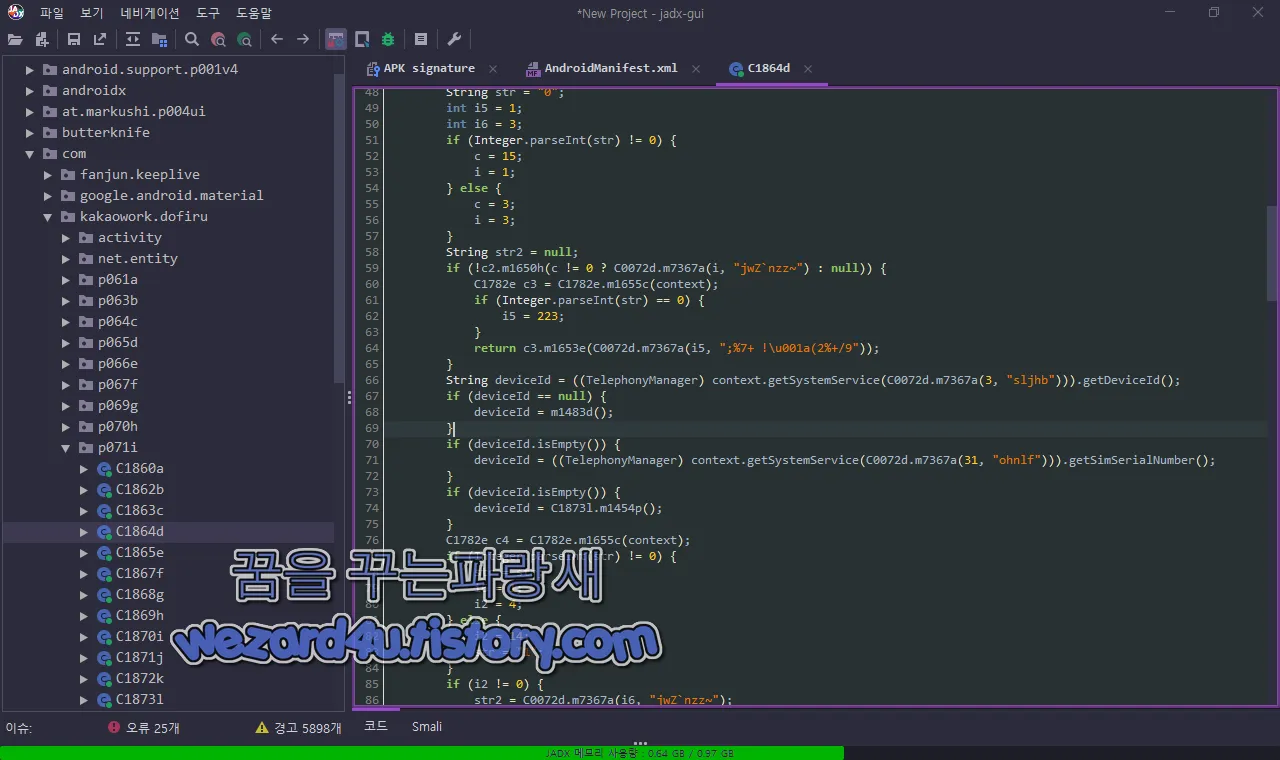Collapse the com package node
Screen dimensions: 1280x760
(x=30, y=153)
